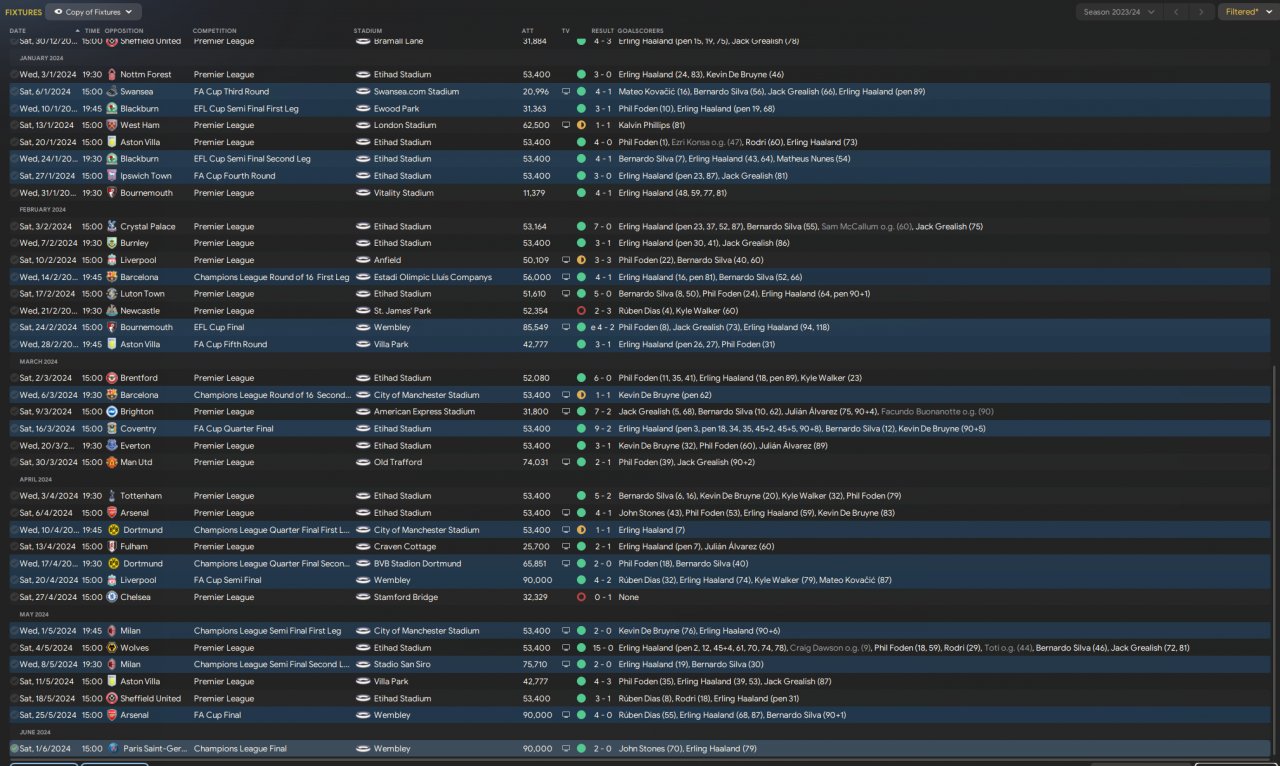
Task: Click the 0 - 1 result against Chelsea
Action: coord(604,597)
